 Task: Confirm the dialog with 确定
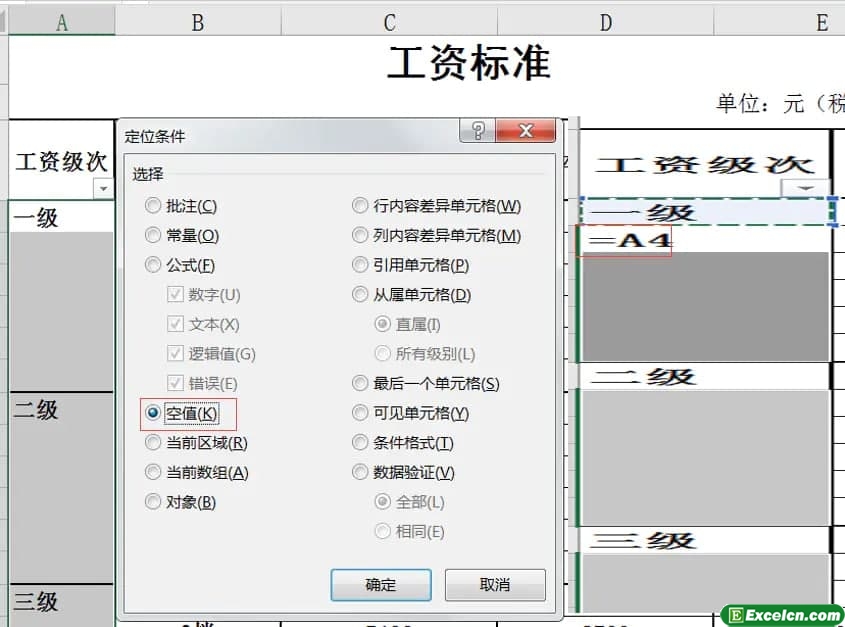point(381,584)
